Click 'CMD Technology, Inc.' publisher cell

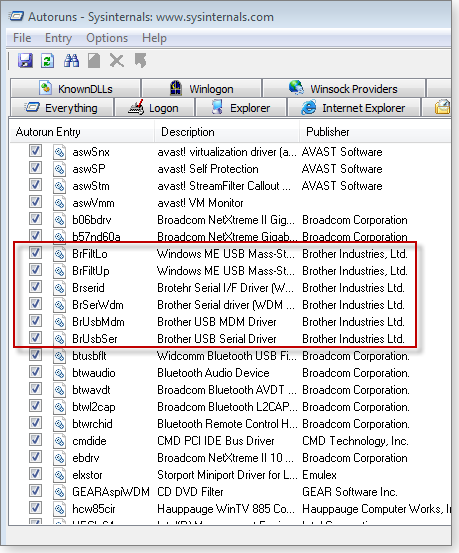pos(355,441)
